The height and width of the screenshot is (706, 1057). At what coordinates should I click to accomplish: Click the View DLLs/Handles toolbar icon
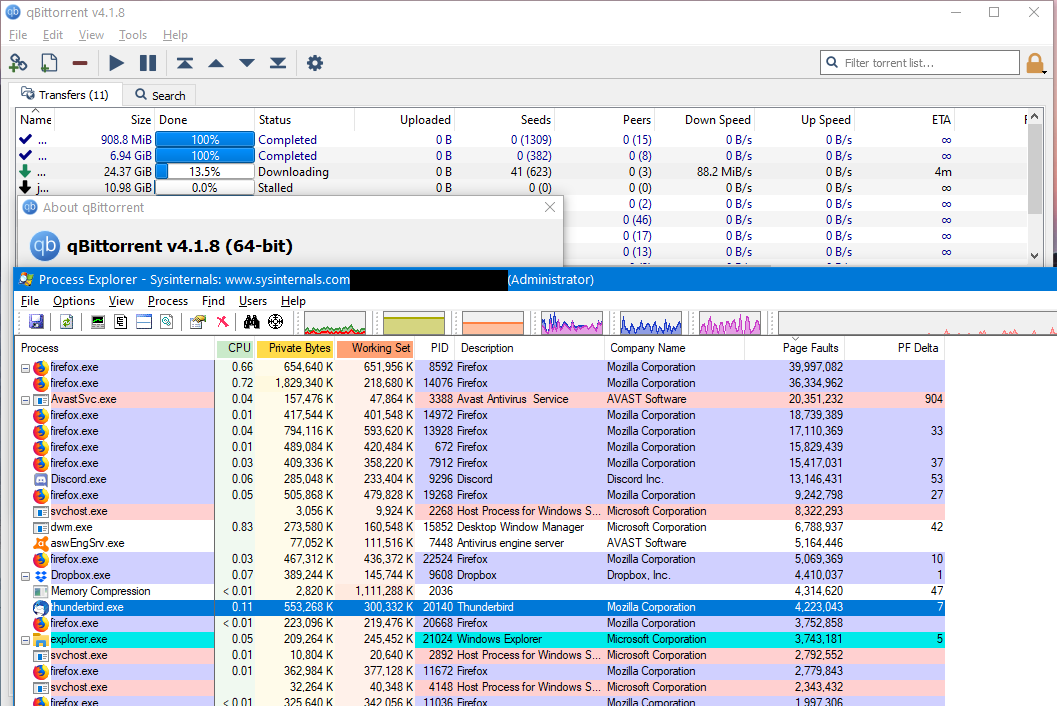tap(167, 322)
